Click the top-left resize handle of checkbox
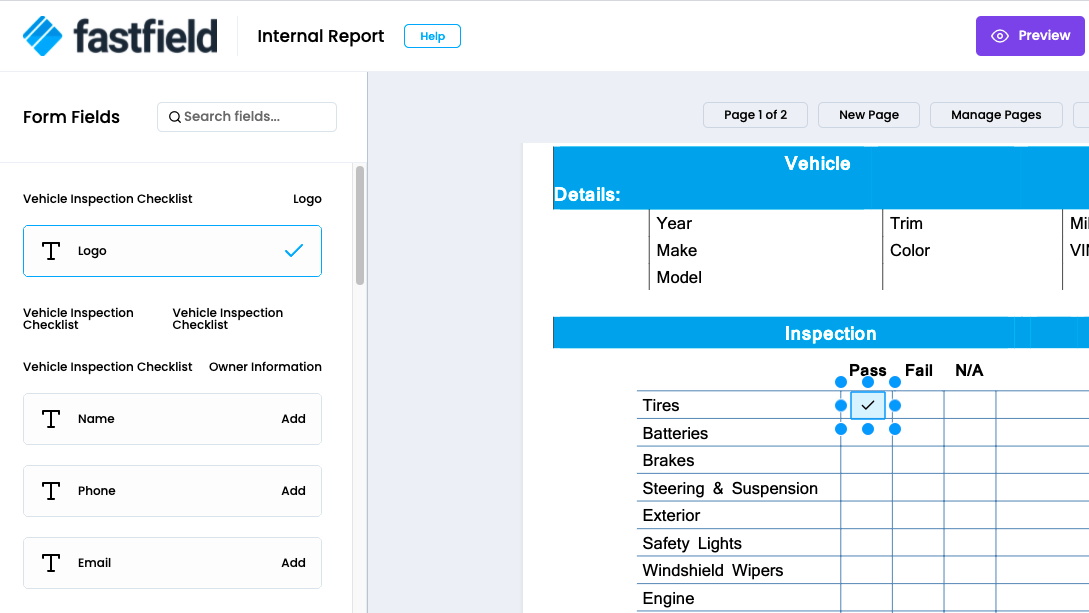 [x=841, y=381]
